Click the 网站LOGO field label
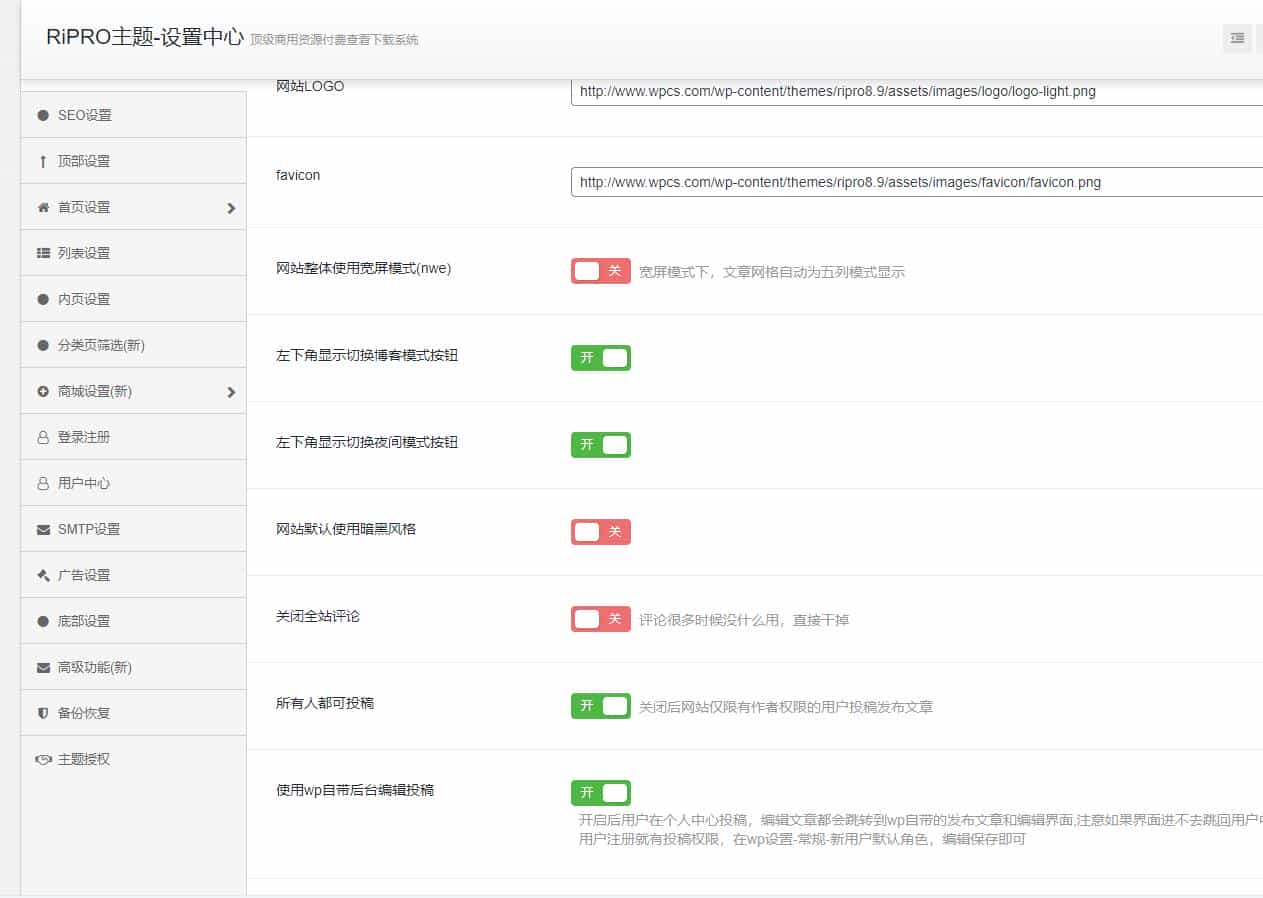This screenshot has width=1263, height=898. pos(310,87)
